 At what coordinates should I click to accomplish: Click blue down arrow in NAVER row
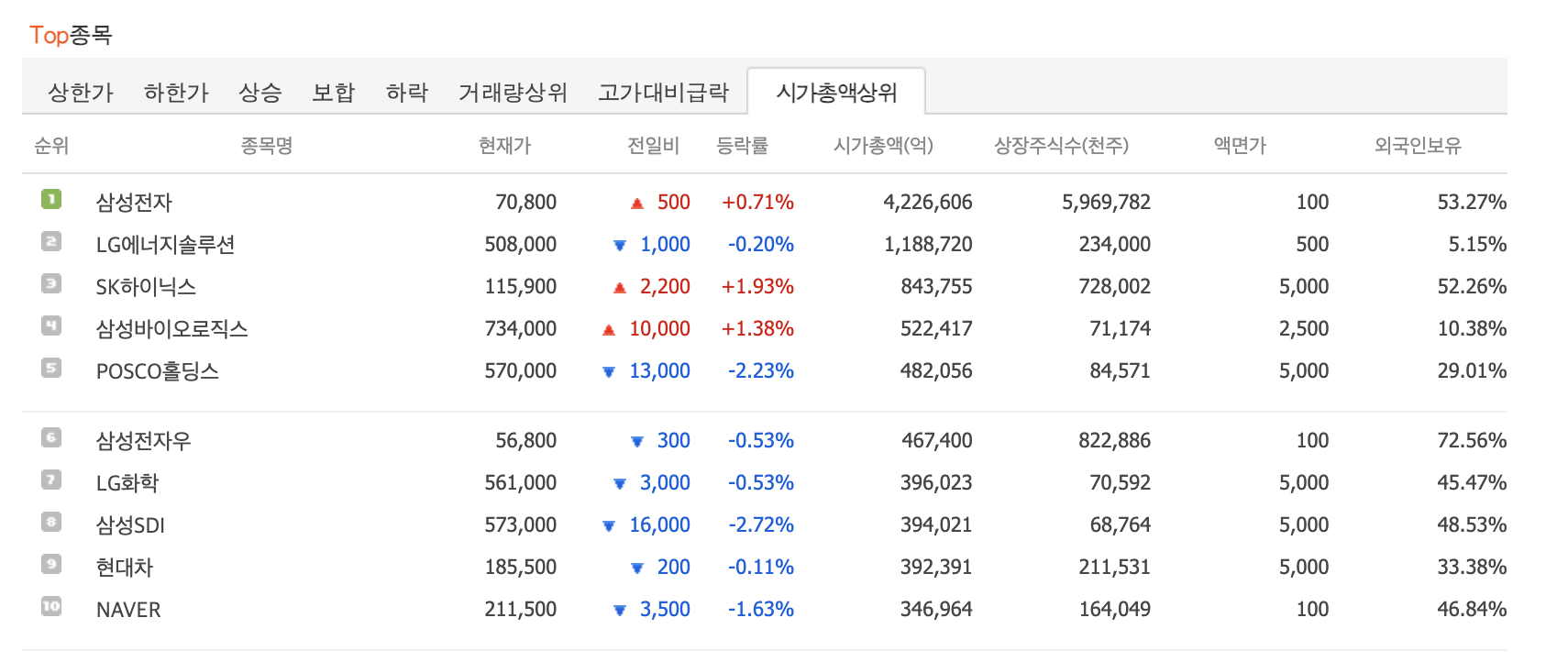click(620, 611)
